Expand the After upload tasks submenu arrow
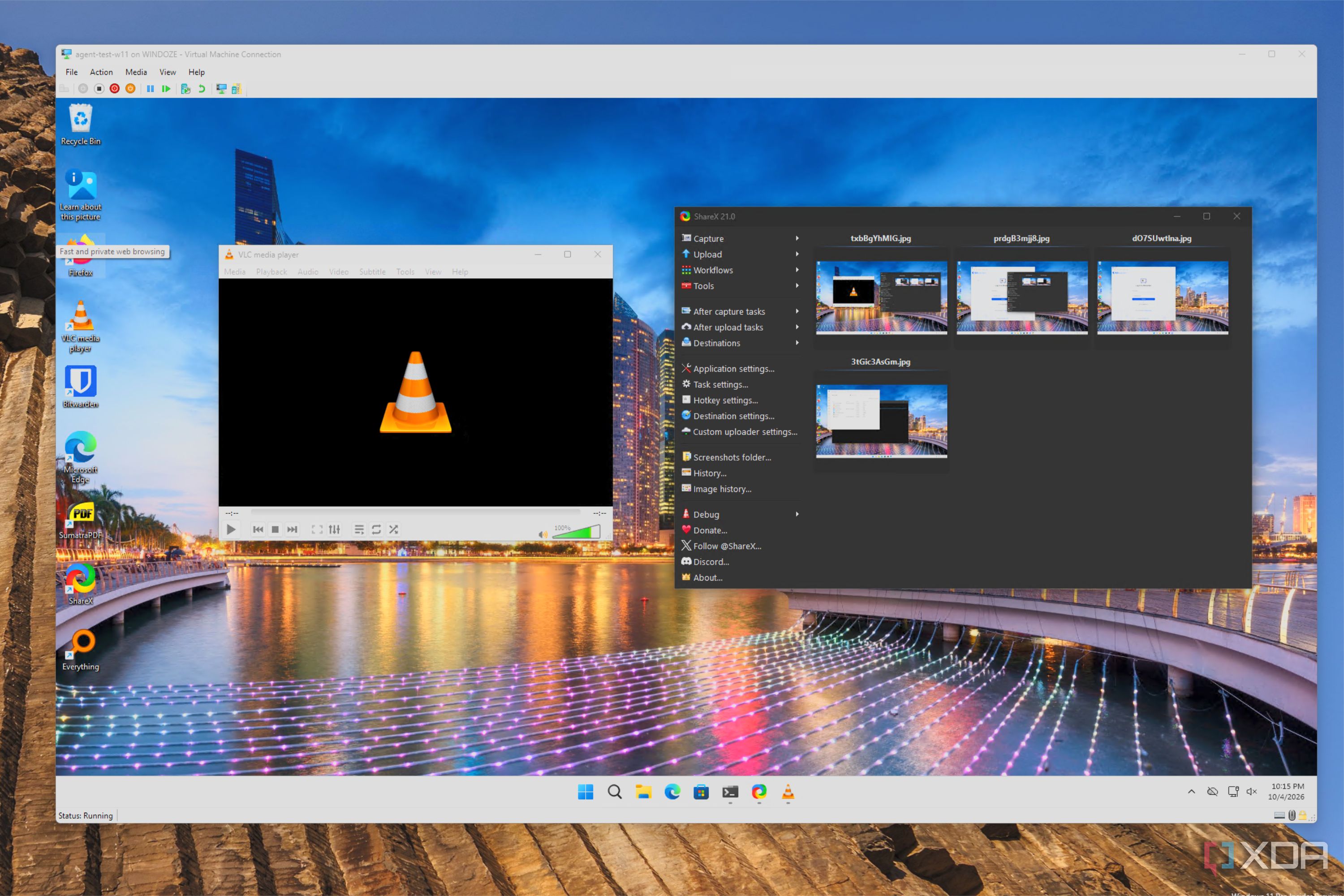The width and height of the screenshot is (1344, 896). [797, 327]
